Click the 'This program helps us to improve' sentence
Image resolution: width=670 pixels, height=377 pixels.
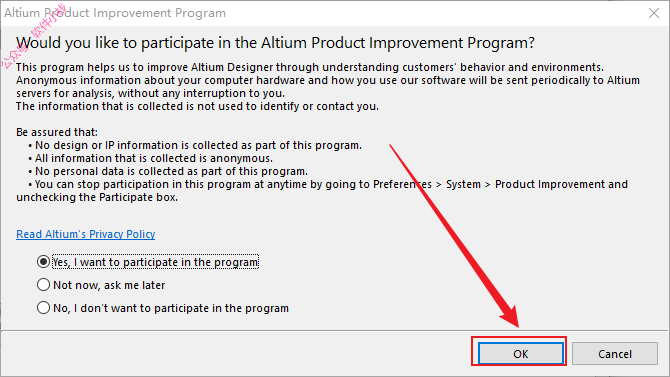coord(310,68)
